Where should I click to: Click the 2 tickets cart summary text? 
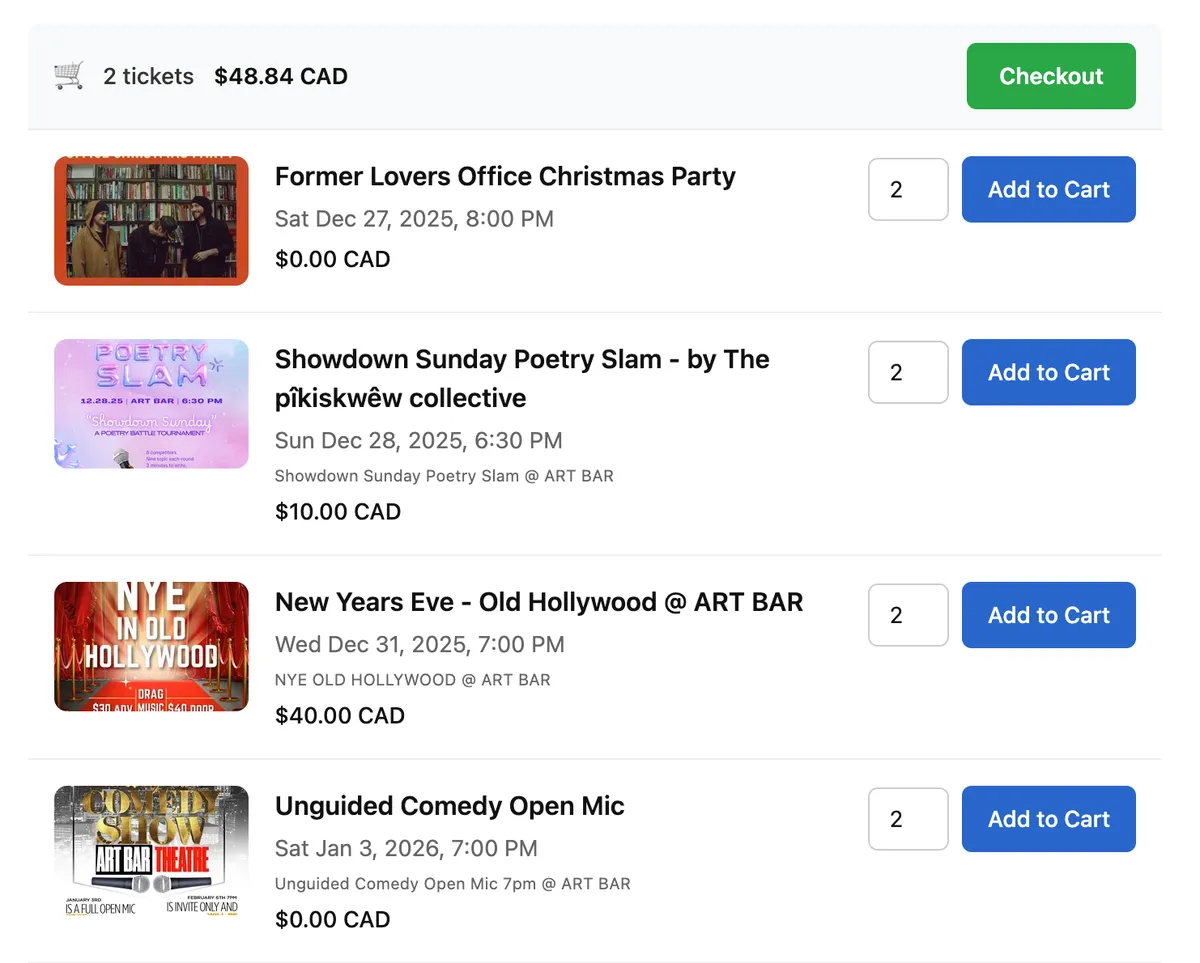(x=149, y=76)
